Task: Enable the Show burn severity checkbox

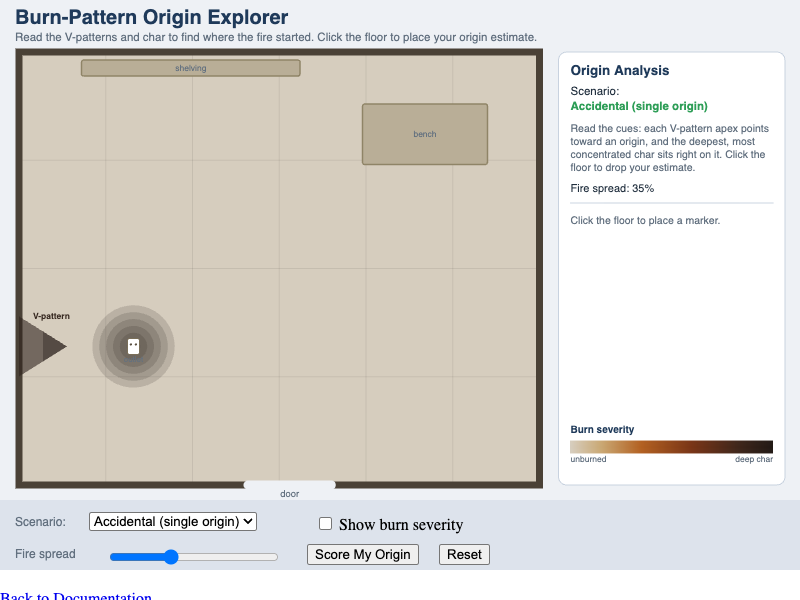Action: pos(326,524)
